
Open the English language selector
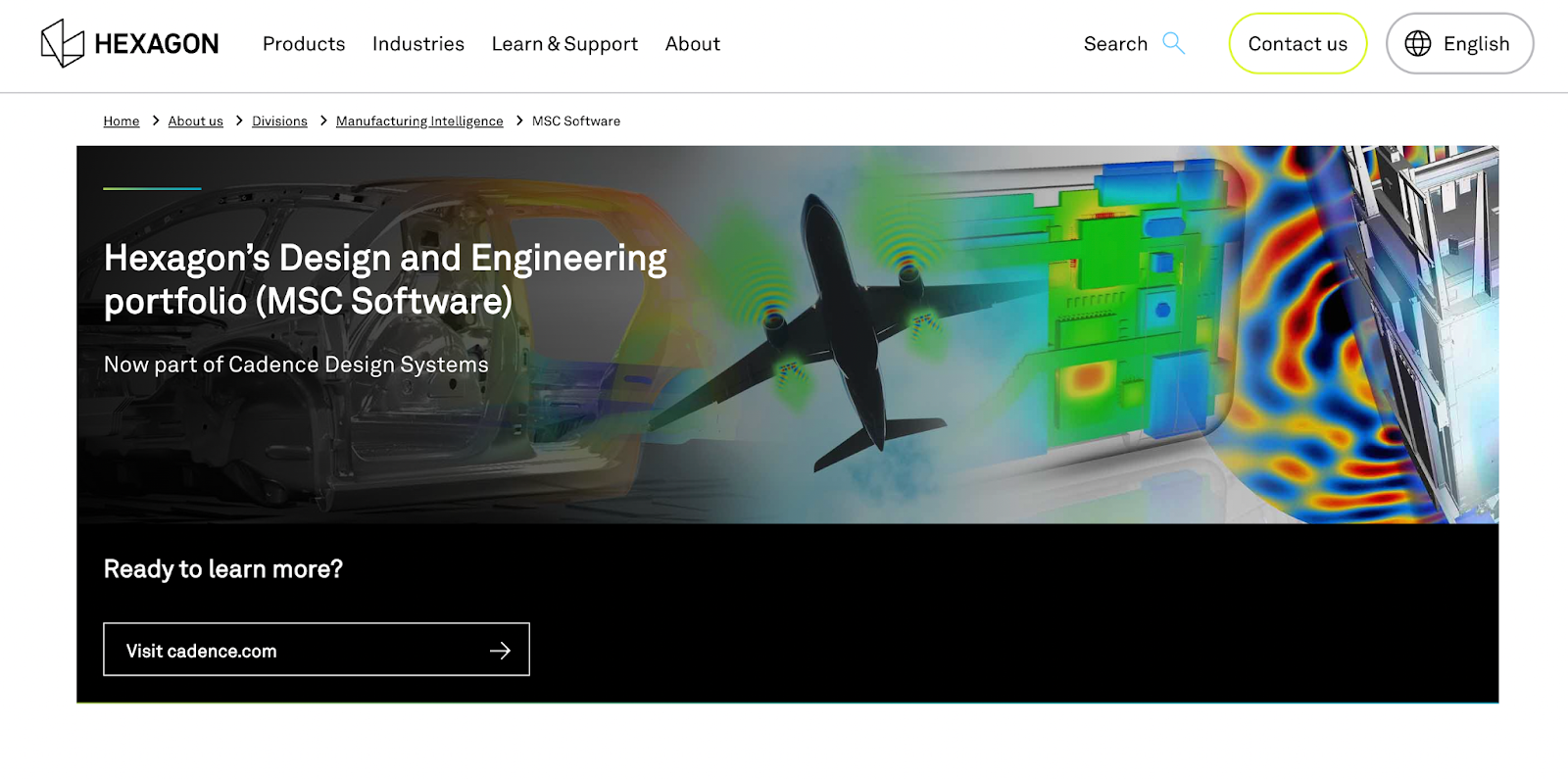point(1459,43)
